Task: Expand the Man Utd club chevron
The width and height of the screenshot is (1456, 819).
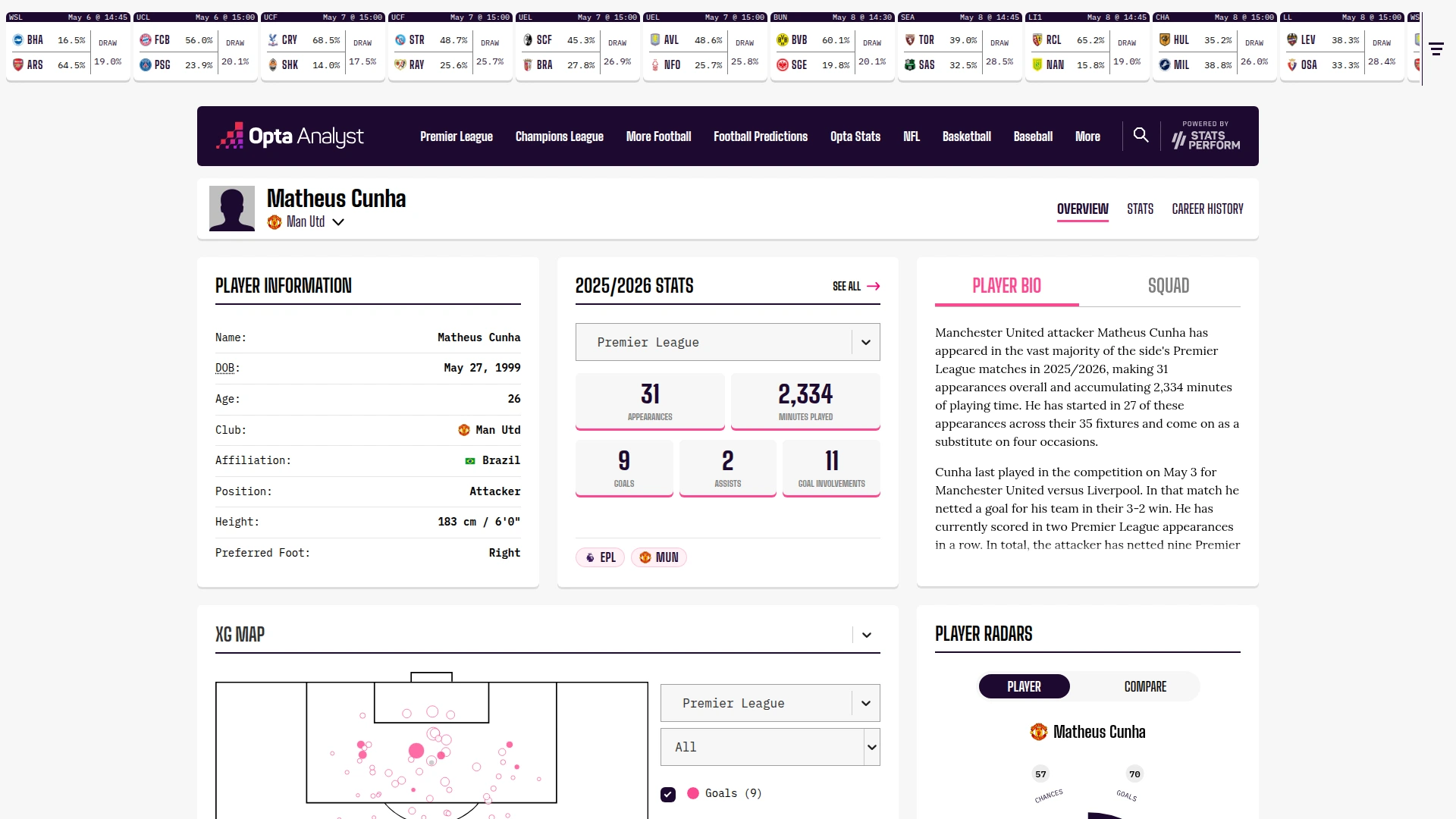Action: (x=338, y=222)
